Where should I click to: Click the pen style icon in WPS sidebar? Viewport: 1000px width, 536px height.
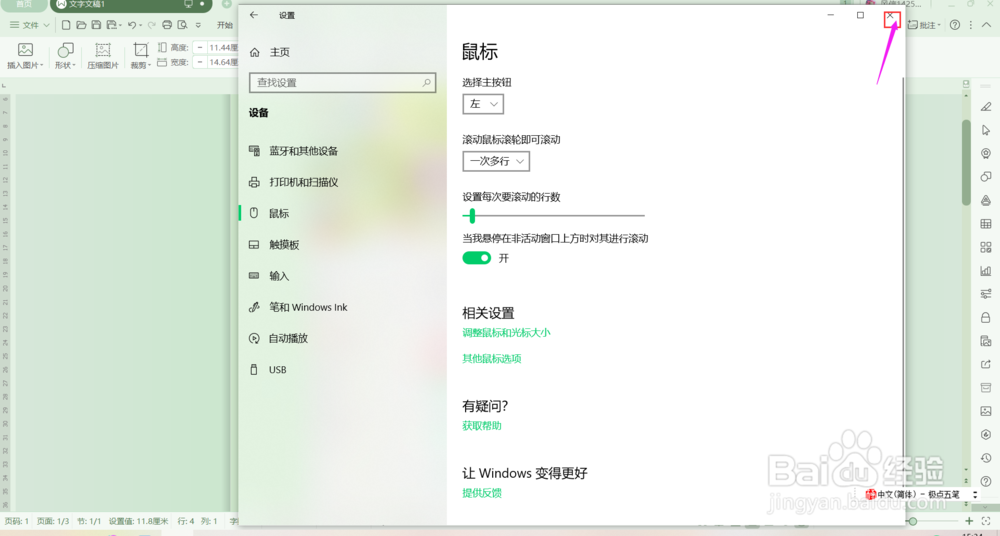point(986,107)
